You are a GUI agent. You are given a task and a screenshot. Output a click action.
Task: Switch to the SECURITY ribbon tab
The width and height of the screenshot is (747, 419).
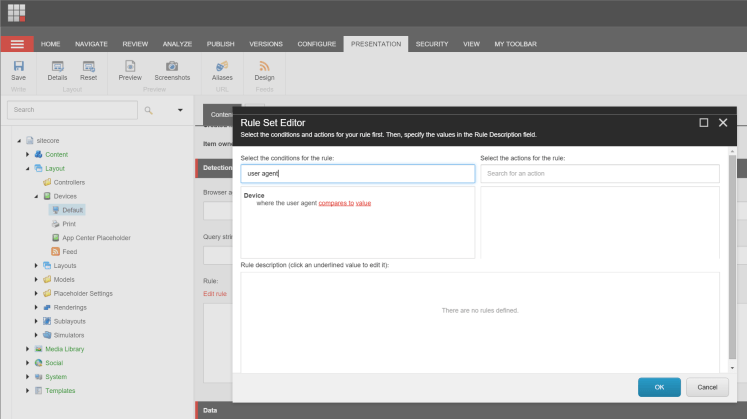[x=432, y=44]
